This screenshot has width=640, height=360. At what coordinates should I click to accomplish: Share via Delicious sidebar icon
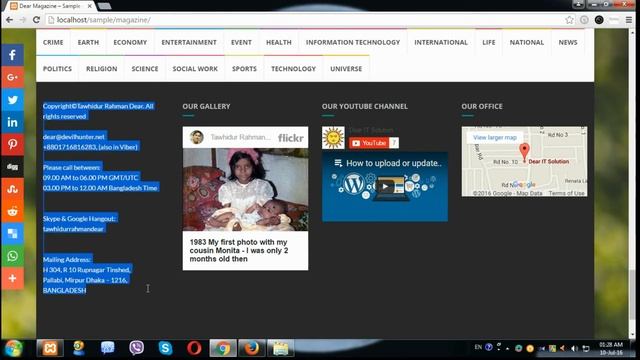(12, 233)
